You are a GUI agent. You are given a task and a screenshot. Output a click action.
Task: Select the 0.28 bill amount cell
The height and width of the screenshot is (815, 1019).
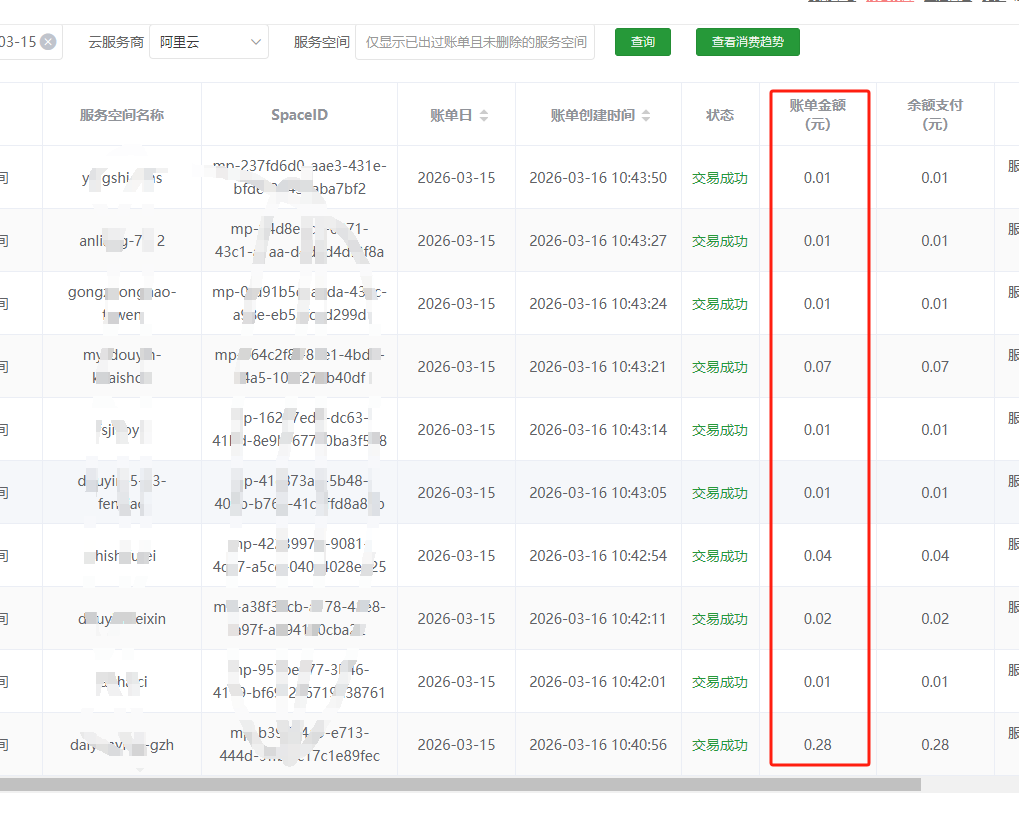click(817, 745)
